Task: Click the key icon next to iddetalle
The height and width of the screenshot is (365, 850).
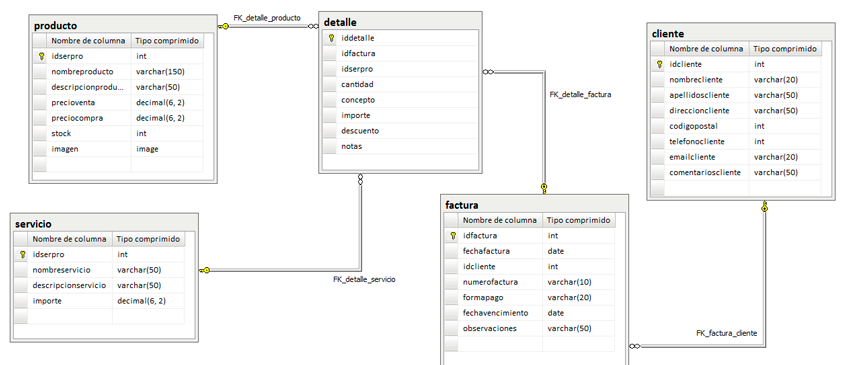Action: (332, 38)
